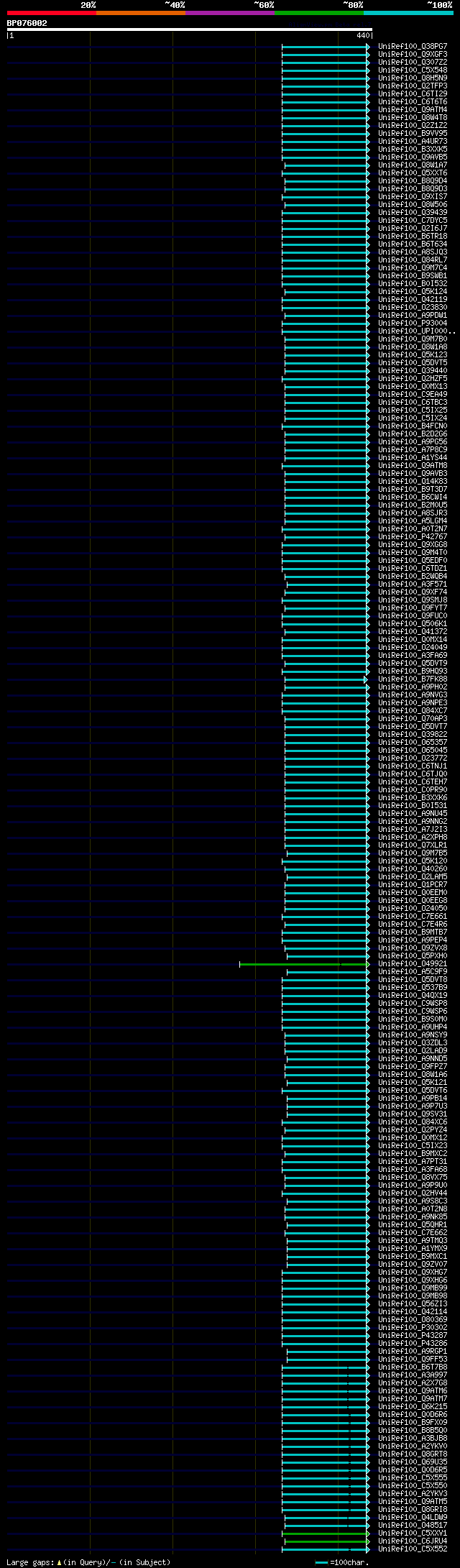The width and height of the screenshot is (460, 1568).
Task: Select hit label UniRef100_A4UR73
Action: [413, 141]
